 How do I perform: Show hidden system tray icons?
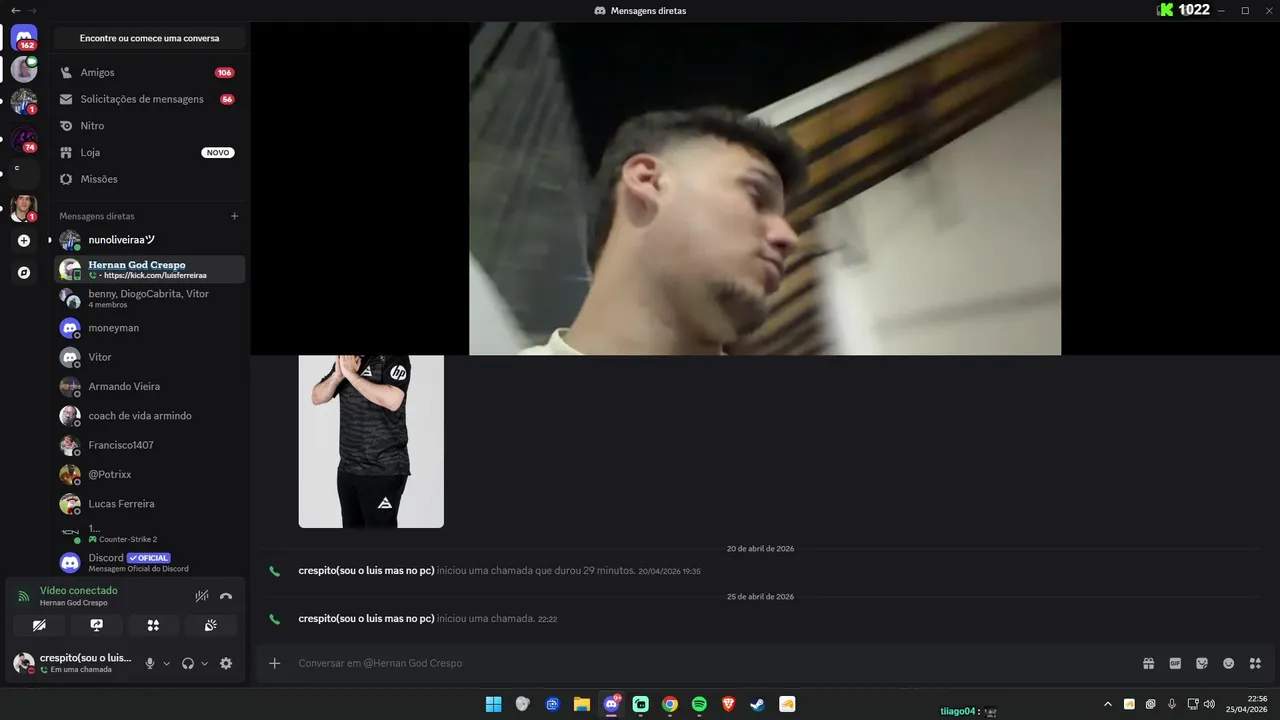[x=1107, y=704]
